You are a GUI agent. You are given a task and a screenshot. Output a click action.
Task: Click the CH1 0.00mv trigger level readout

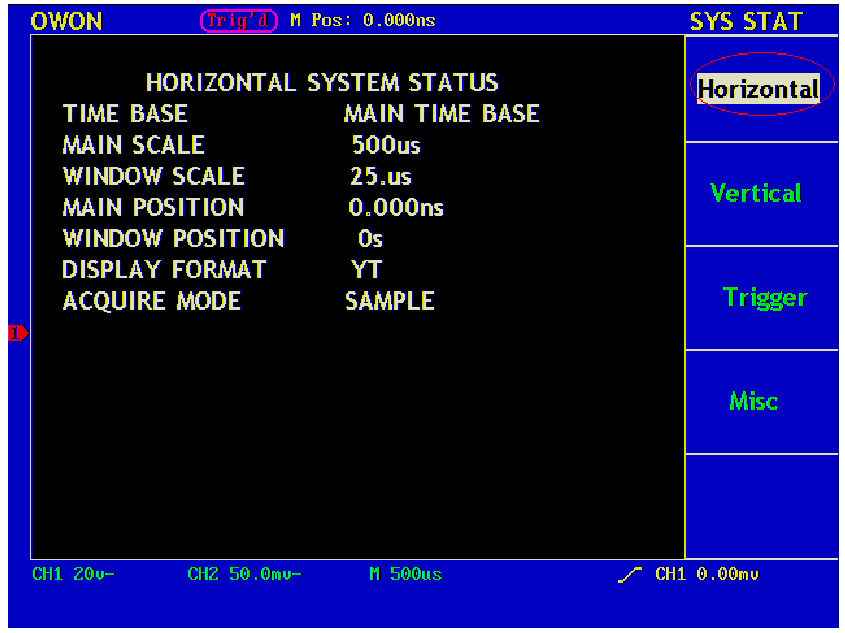[707, 574]
